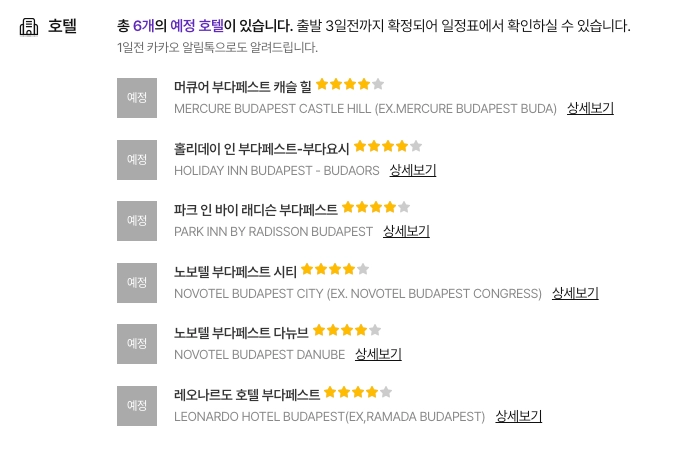Click 예정 badge beside 레오나르도 호텔 부다페스트

click(x=137, y=406)
